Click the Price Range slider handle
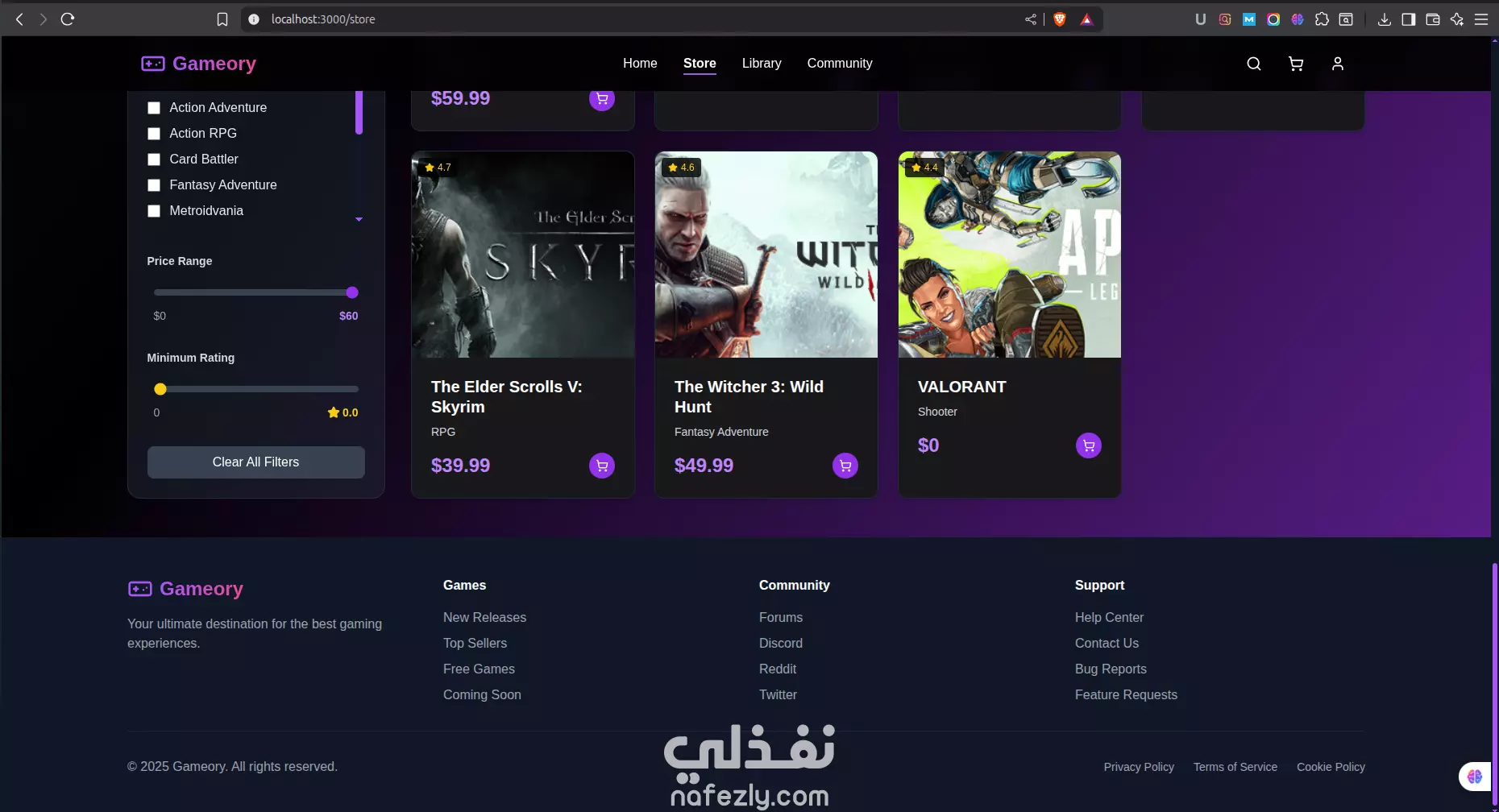This screenshot has height=812, width=1499. click(352, 293)
